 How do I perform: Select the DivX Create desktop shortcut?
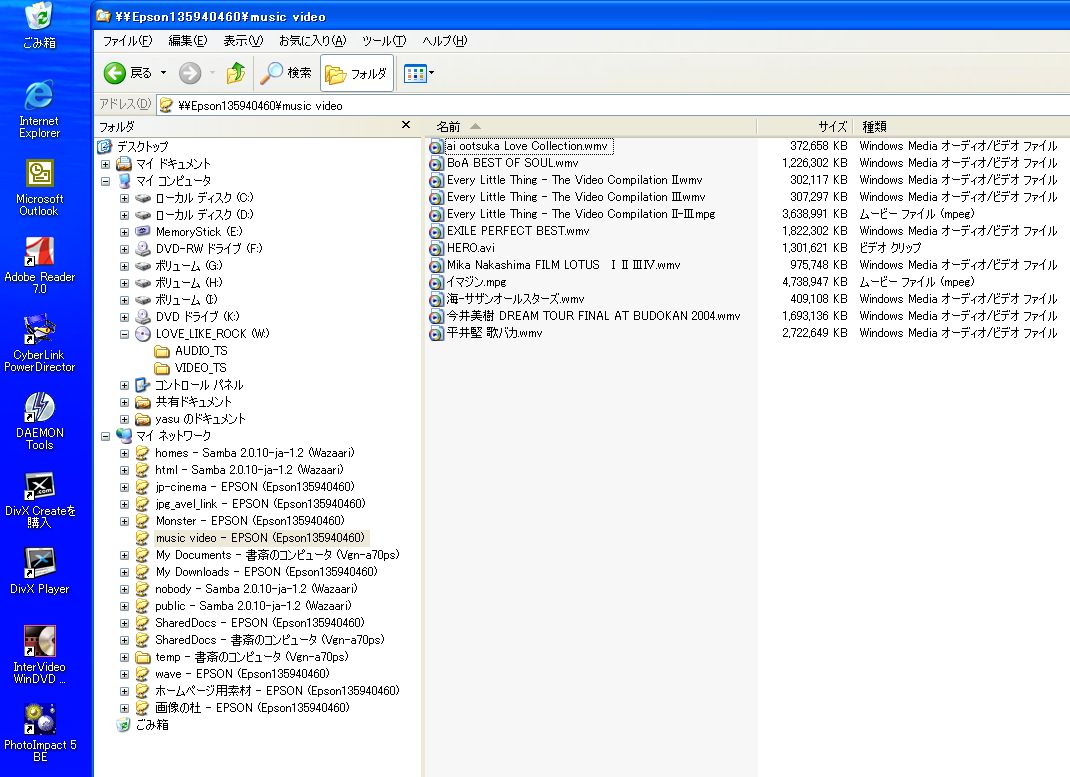40,499
